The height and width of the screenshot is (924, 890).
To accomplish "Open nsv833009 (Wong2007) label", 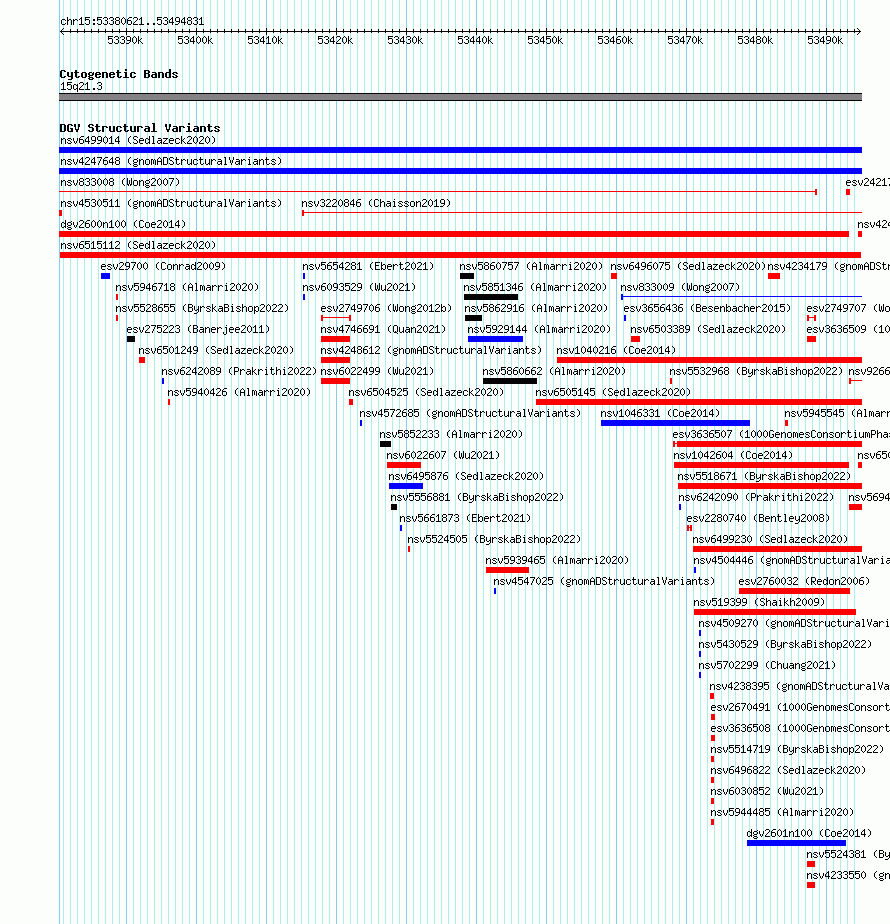I will (x=680, y=287).
